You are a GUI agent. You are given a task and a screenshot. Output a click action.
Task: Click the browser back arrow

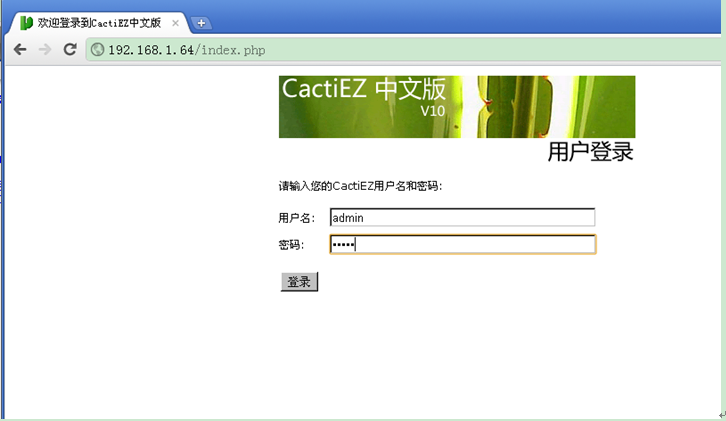pyautogui.click(x=20, y=49)
